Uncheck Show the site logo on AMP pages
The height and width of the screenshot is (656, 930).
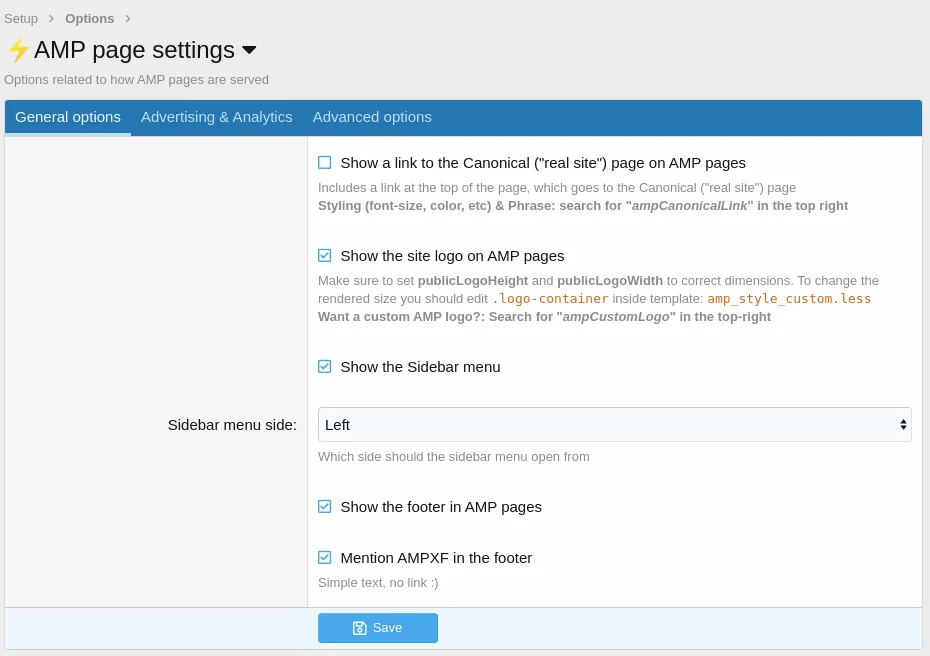325,256
